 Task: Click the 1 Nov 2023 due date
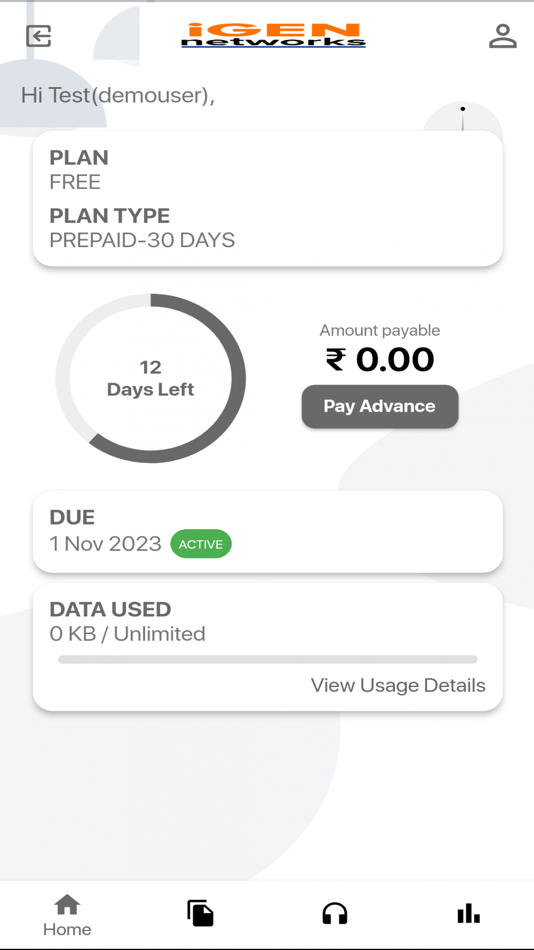(x=105, y=544)
